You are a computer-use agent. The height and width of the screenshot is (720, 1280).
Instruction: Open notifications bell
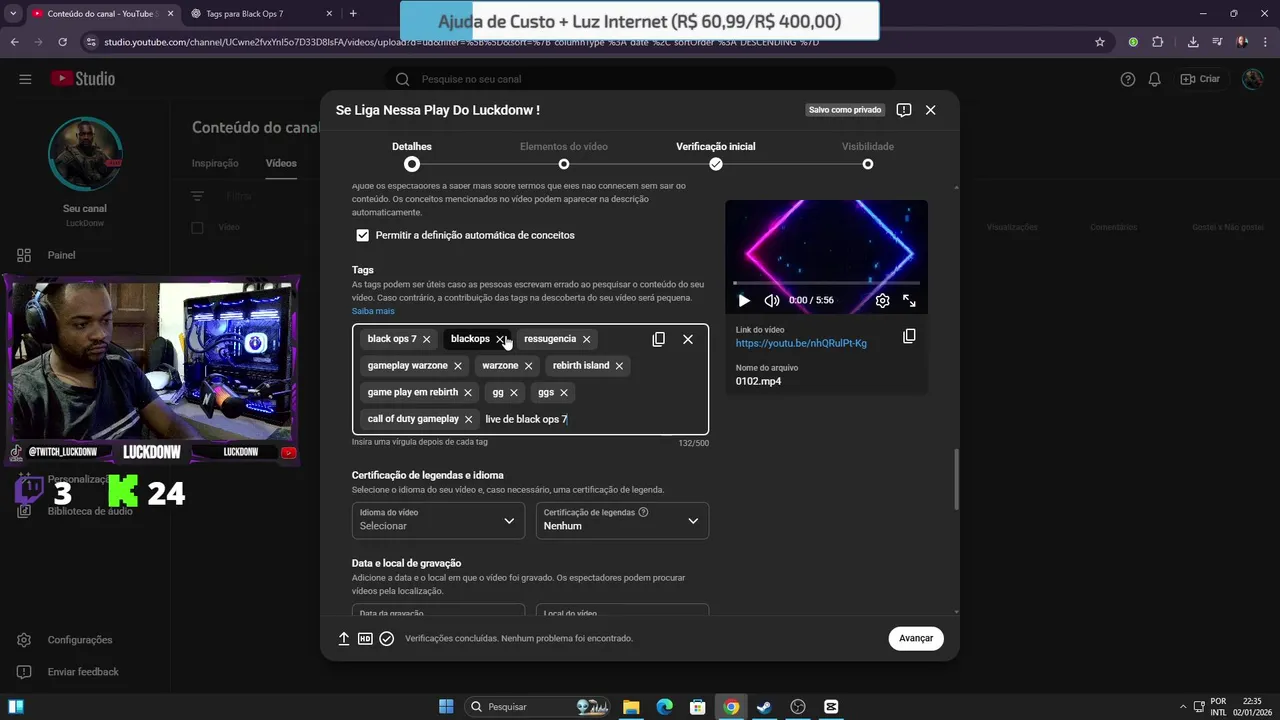(1155, 79)
